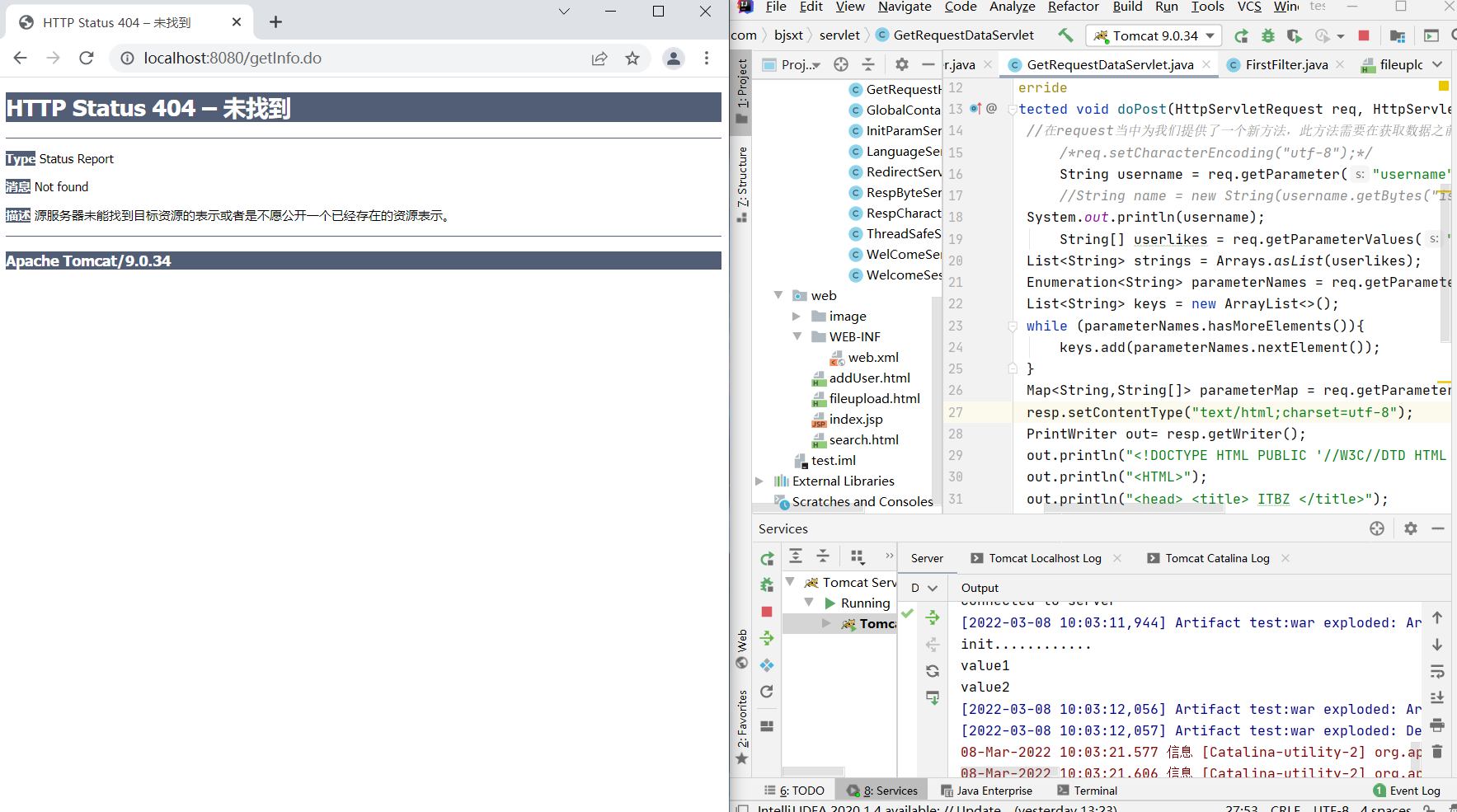Open the Build menu
The image size is (1457, 812).
point(1127,7)
